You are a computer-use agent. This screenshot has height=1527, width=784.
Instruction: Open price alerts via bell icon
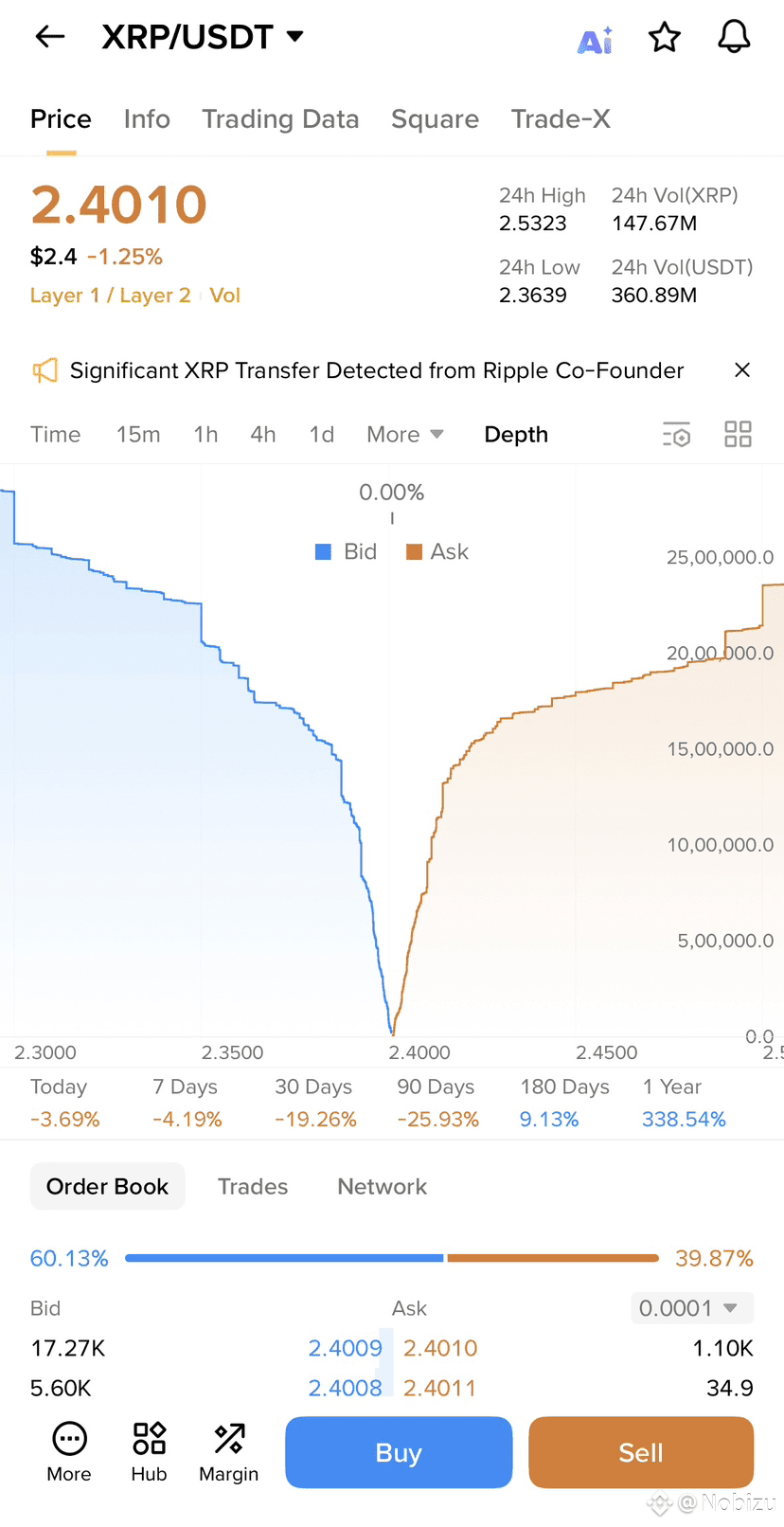pyautogui.click(x=734, y=37)
